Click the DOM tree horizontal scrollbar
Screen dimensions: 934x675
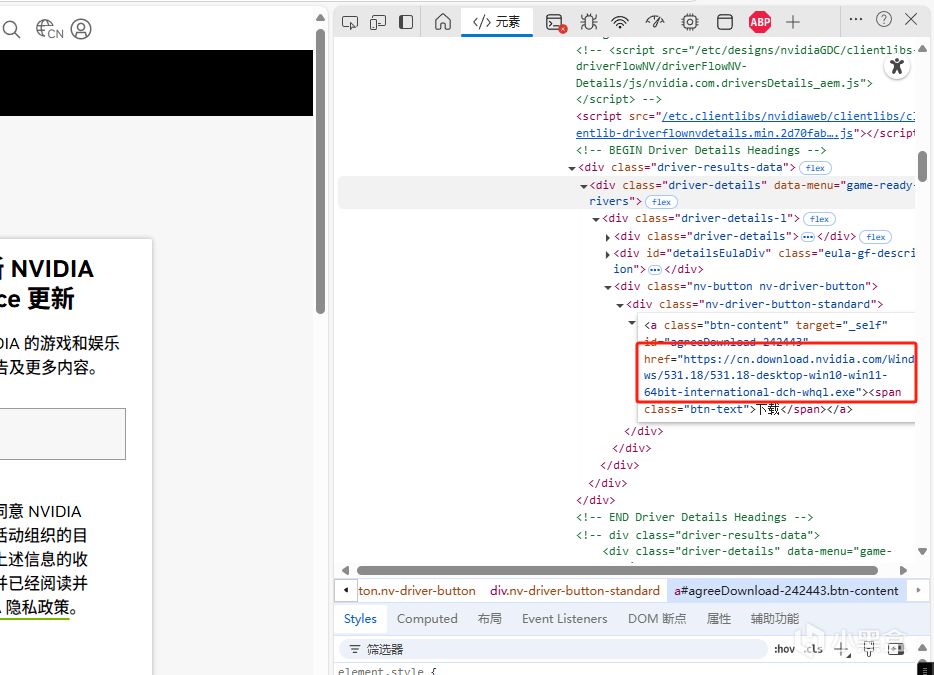coord(617,570)
